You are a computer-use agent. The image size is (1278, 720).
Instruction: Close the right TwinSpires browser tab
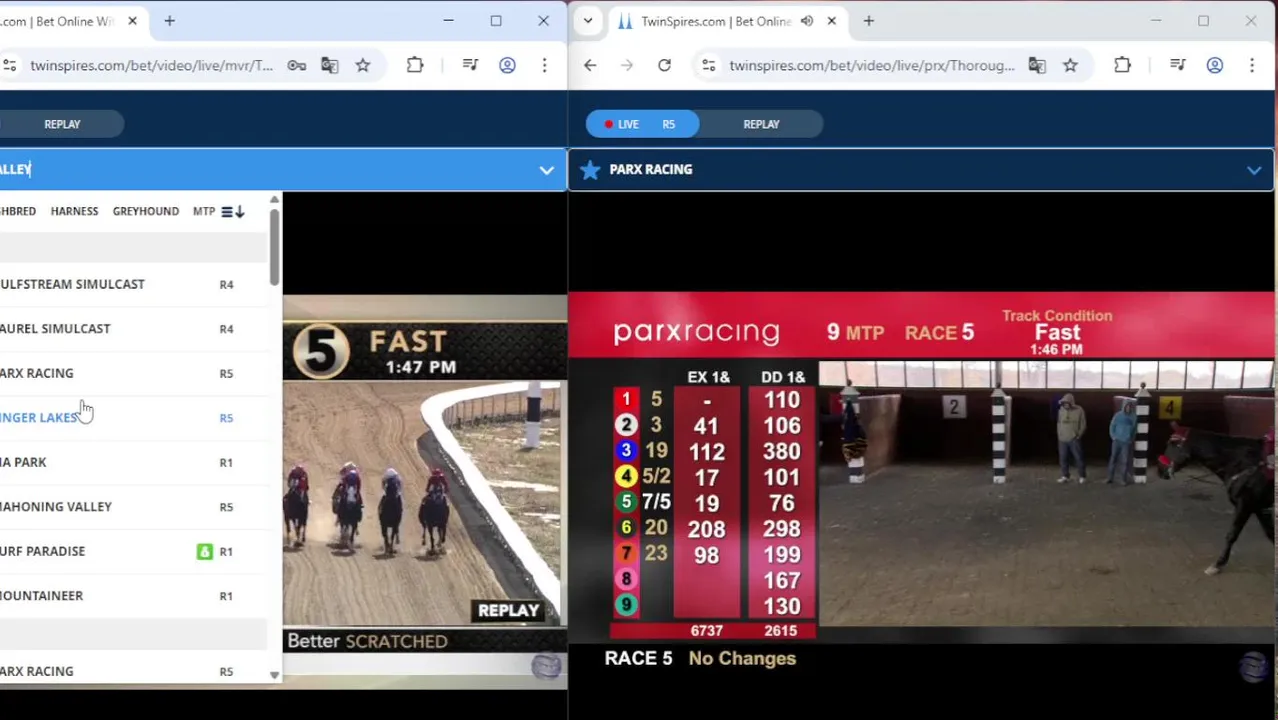pyautogui.click(x=831, y=21)
